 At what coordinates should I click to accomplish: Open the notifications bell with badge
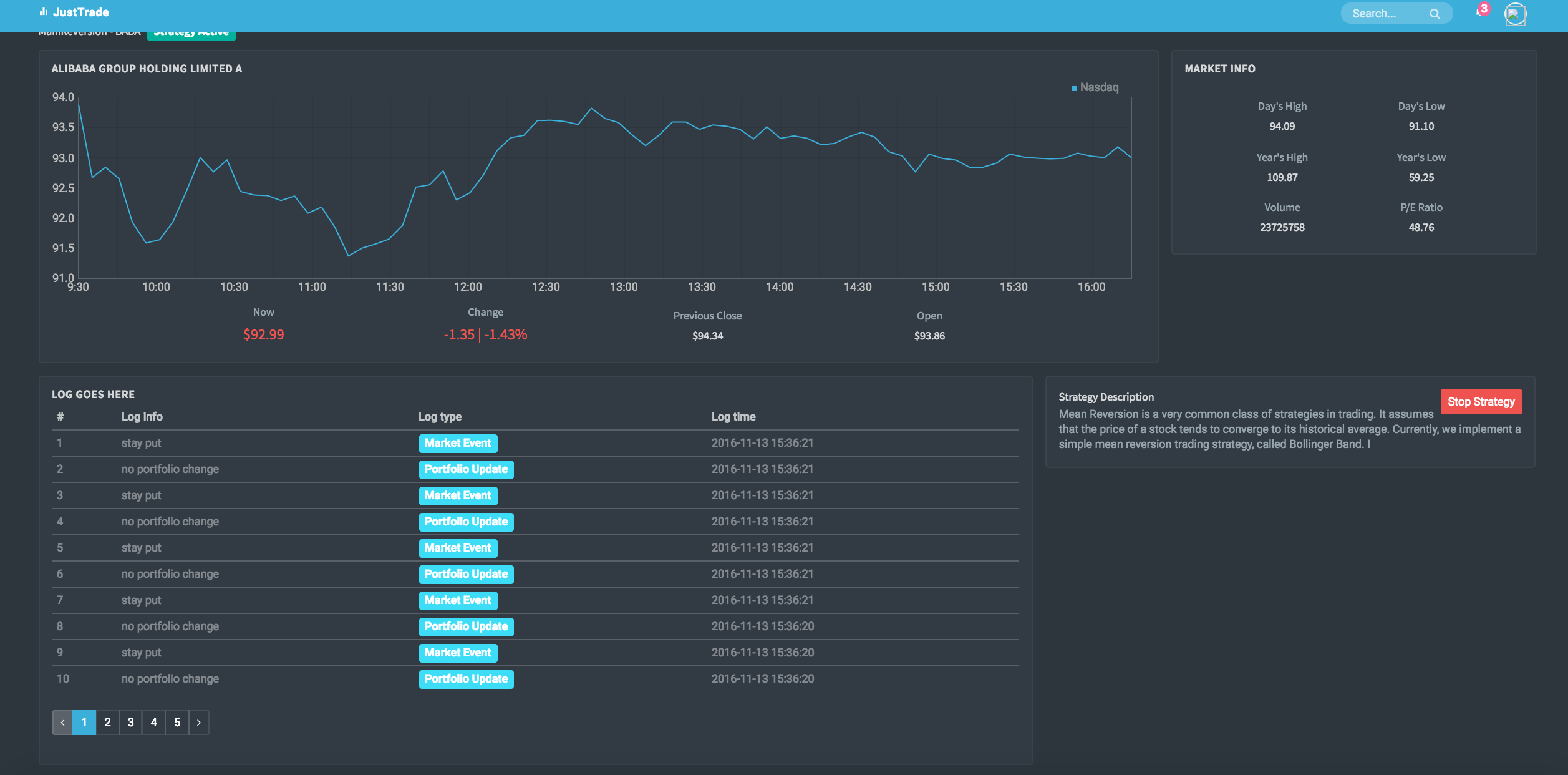[1481, 11]
